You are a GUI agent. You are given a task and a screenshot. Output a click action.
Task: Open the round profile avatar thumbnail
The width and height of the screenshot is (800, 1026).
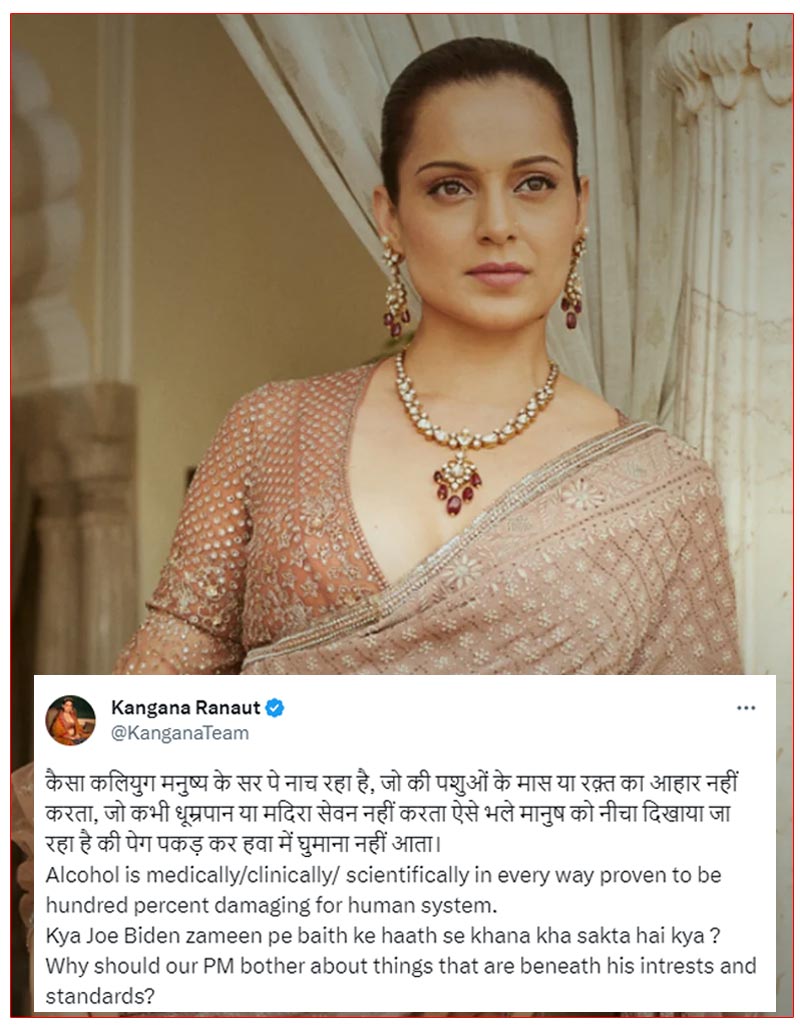pyautogui.click(x=71, y=720)
